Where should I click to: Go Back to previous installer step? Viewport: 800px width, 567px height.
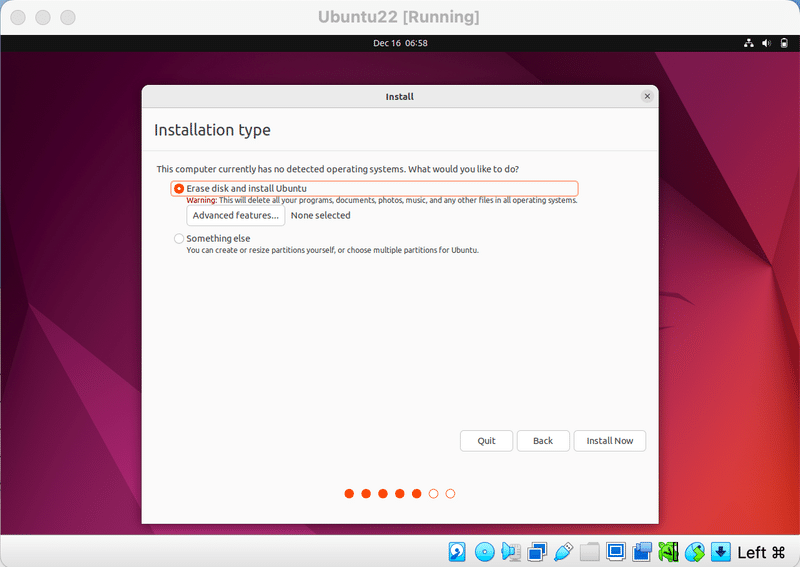[543, 441]
